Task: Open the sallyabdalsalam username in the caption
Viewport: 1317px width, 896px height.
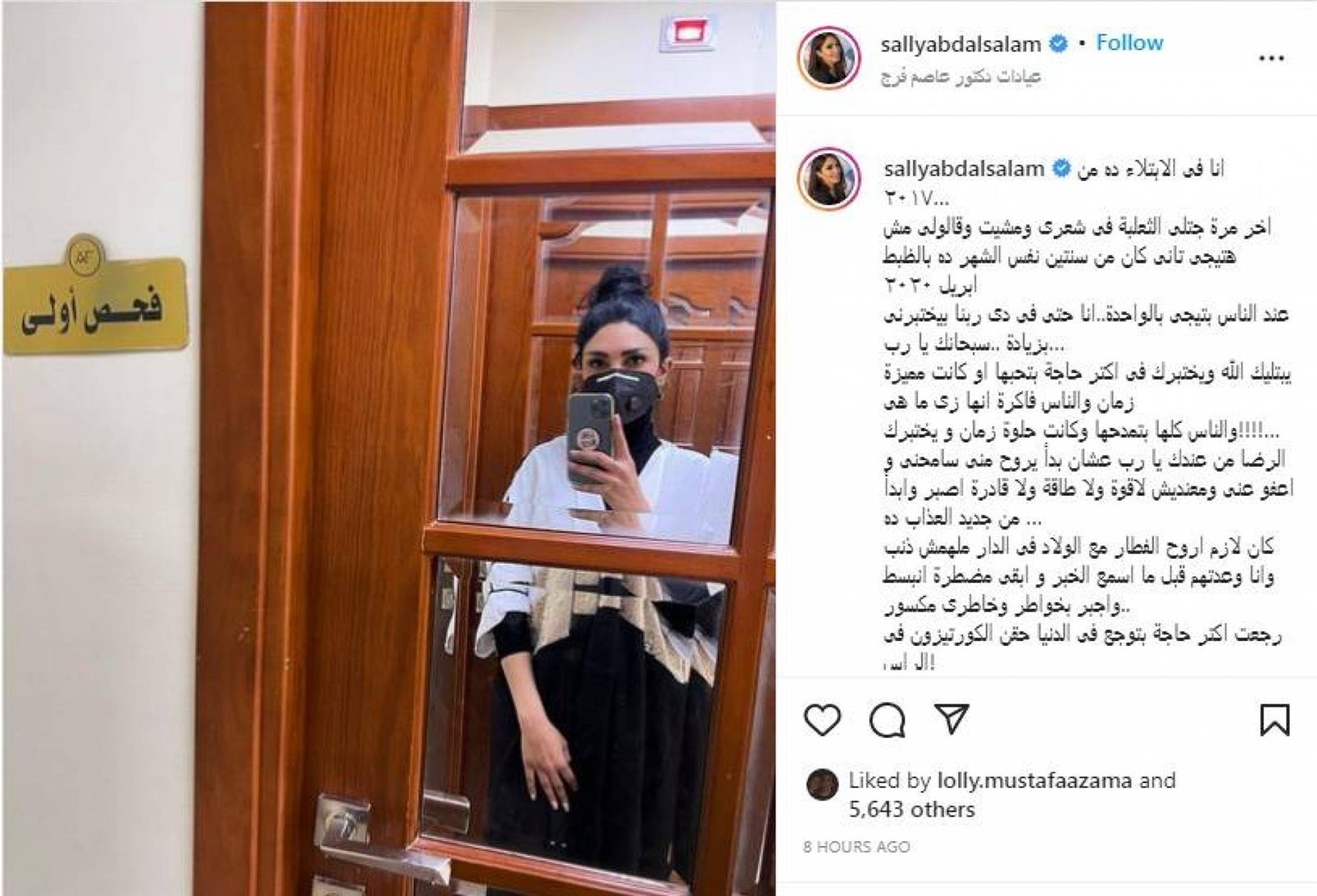Action: tap(964, 169)
